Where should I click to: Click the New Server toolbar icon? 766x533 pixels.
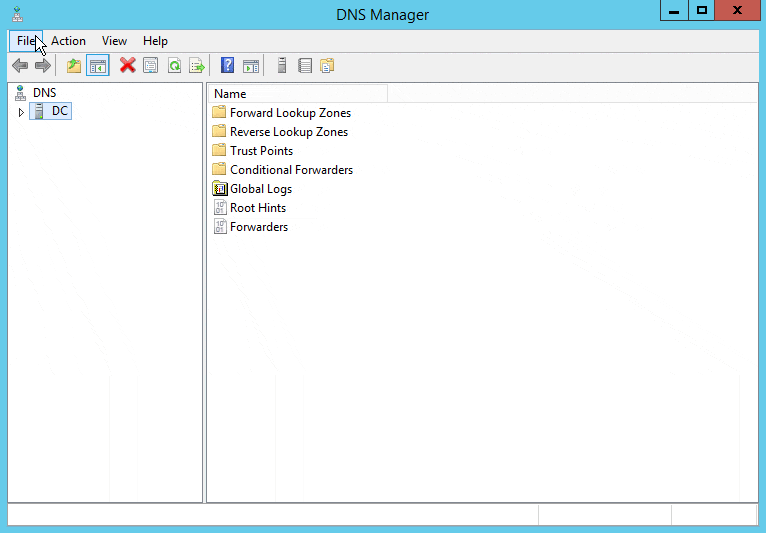(x=282, y=66)
